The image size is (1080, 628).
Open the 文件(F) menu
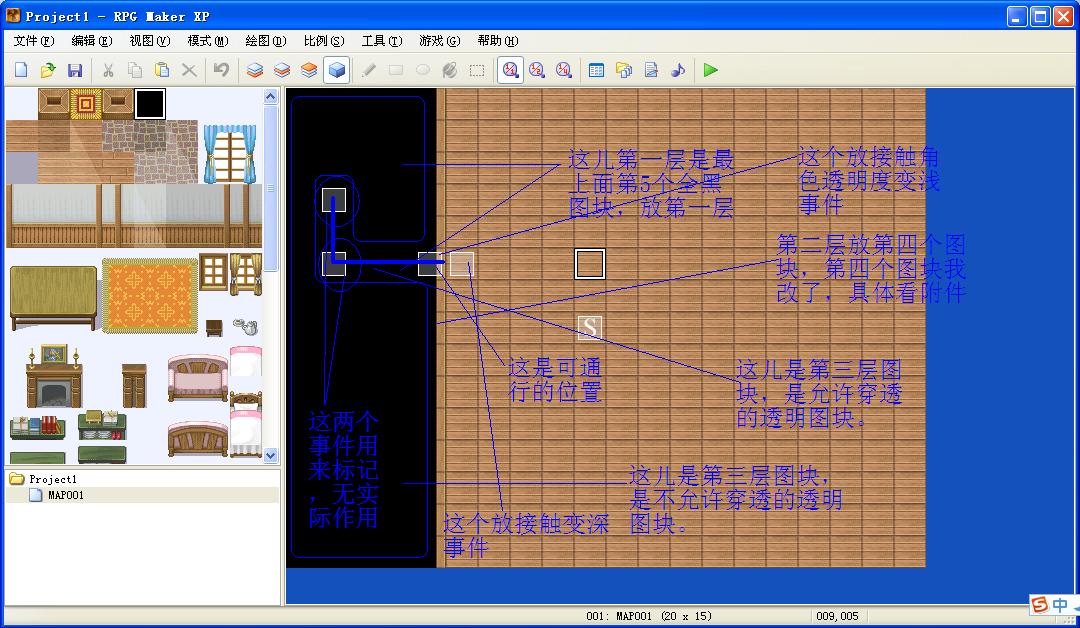[34, 41]
